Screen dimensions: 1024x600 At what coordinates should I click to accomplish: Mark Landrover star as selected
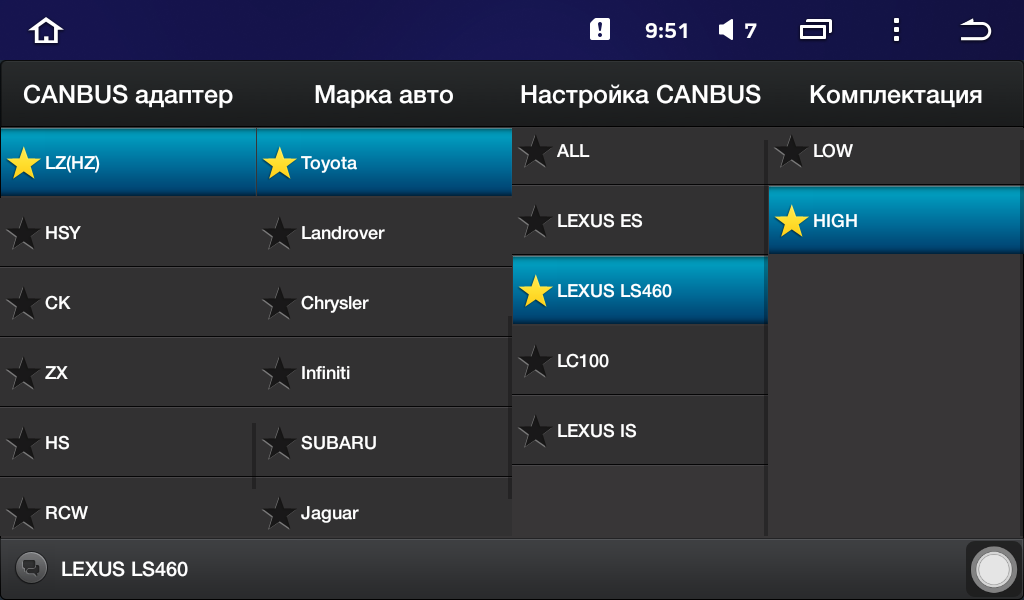click(x=279, y=233)
